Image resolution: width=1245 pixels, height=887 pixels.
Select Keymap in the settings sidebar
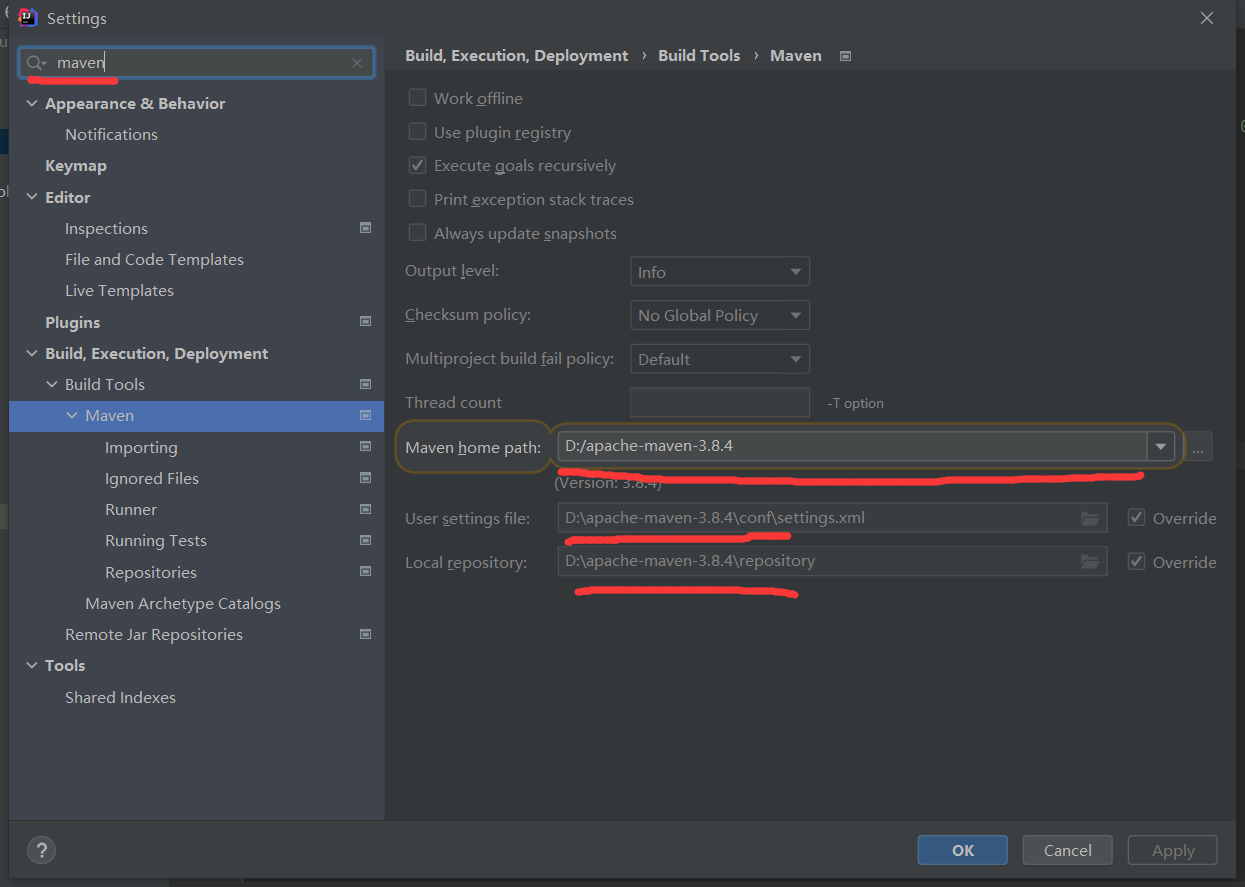[x=75, y=165]
